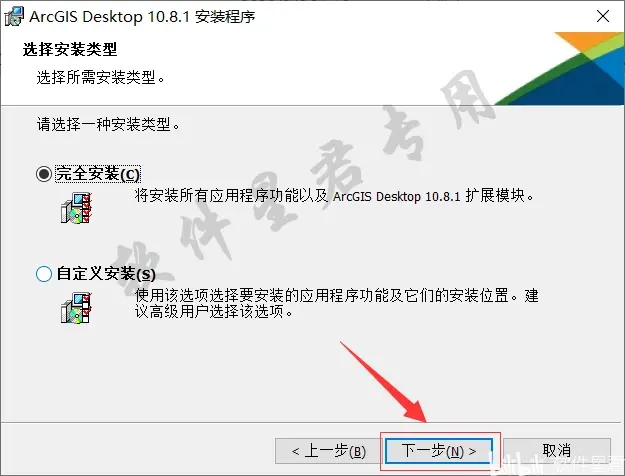
Task: Click the watermark logo at bottom corner
Action: point(558,464)
